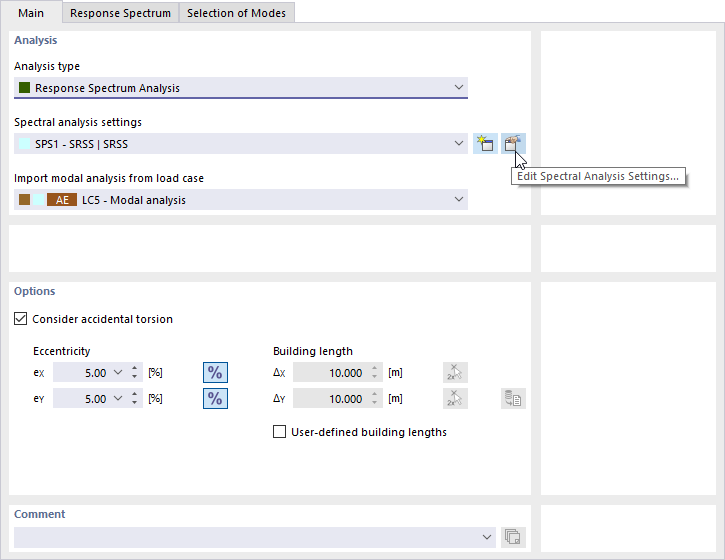The image size is (725, 560).
Task: Decrease eY eccentricity with down arrow
Action: point(135,403)
